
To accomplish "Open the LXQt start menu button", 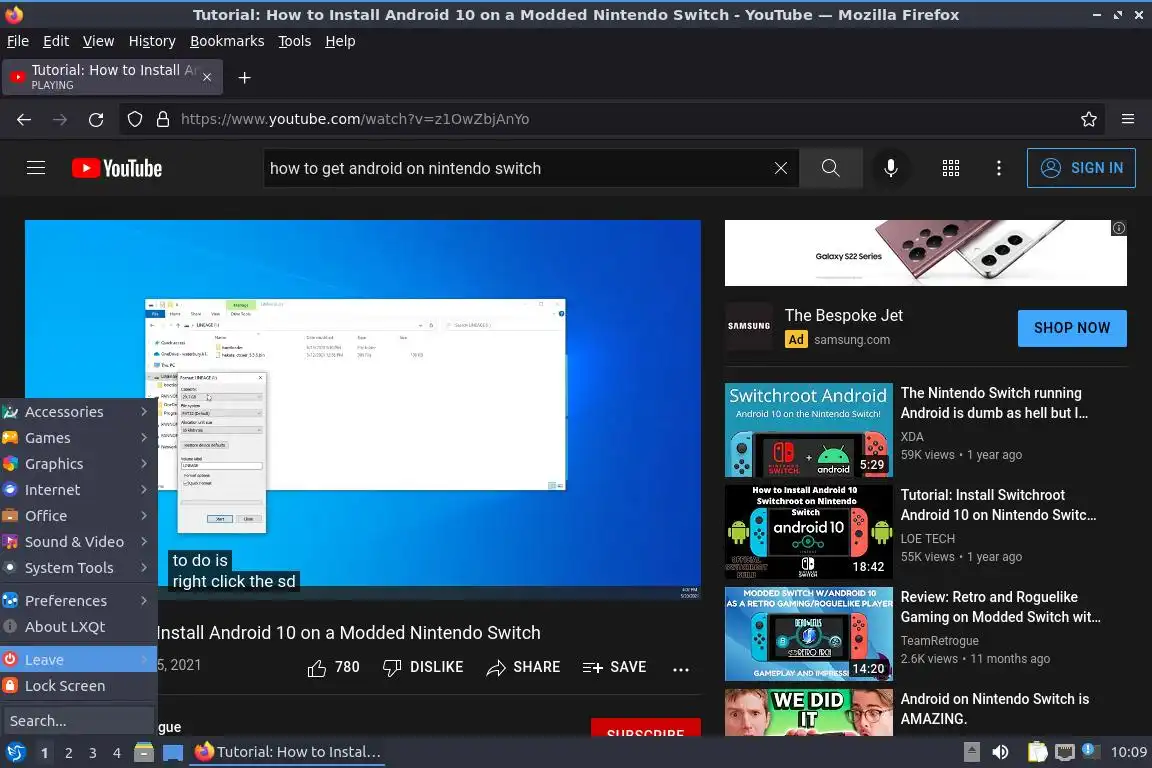I will pos(15,752).
